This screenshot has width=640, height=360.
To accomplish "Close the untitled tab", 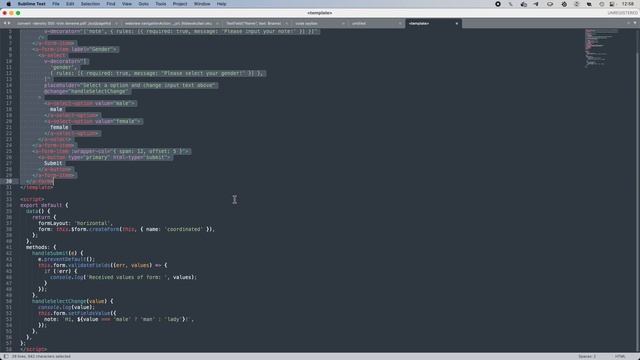I will [400, 24].
